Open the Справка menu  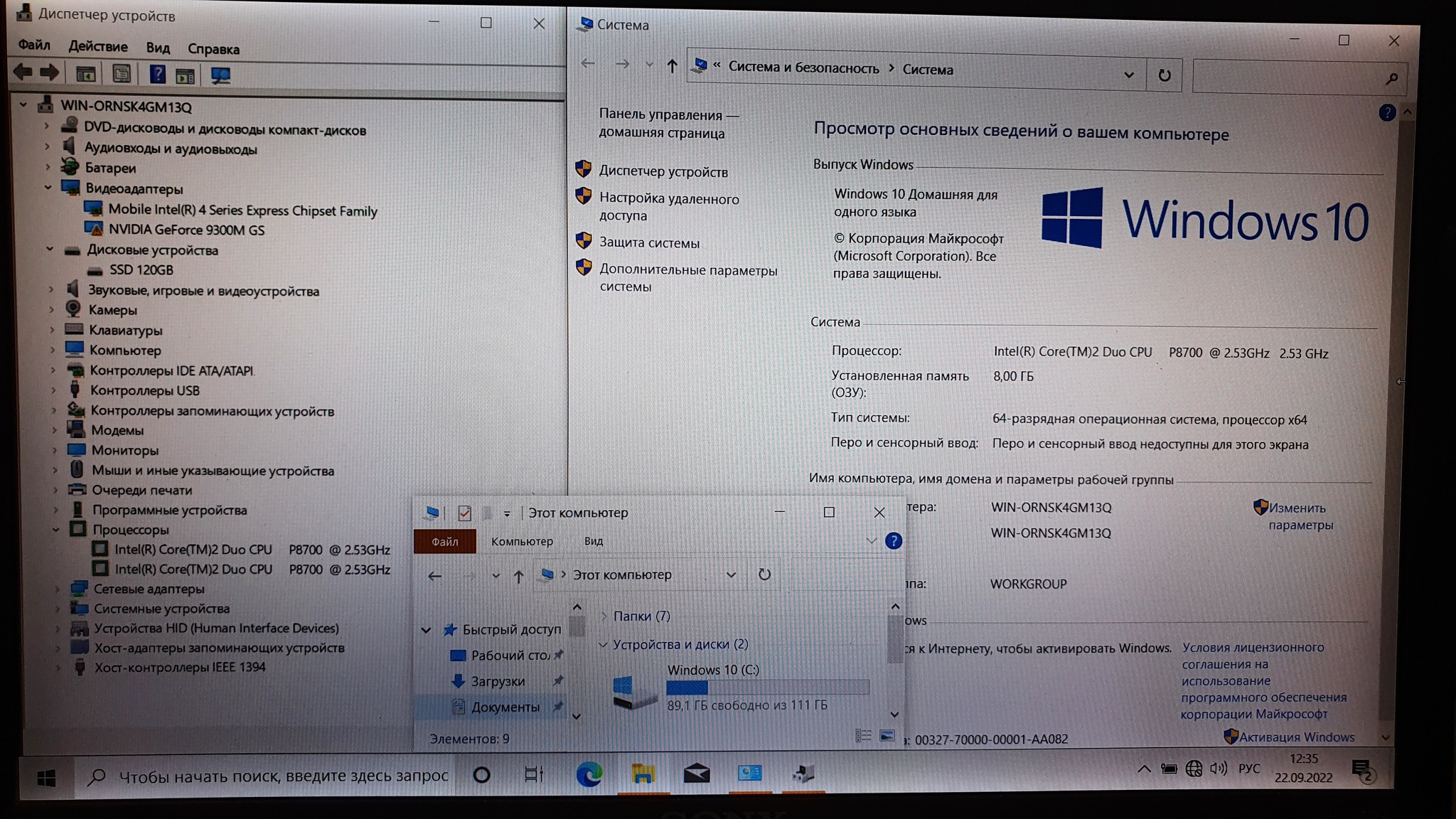(x=213, y=49)
